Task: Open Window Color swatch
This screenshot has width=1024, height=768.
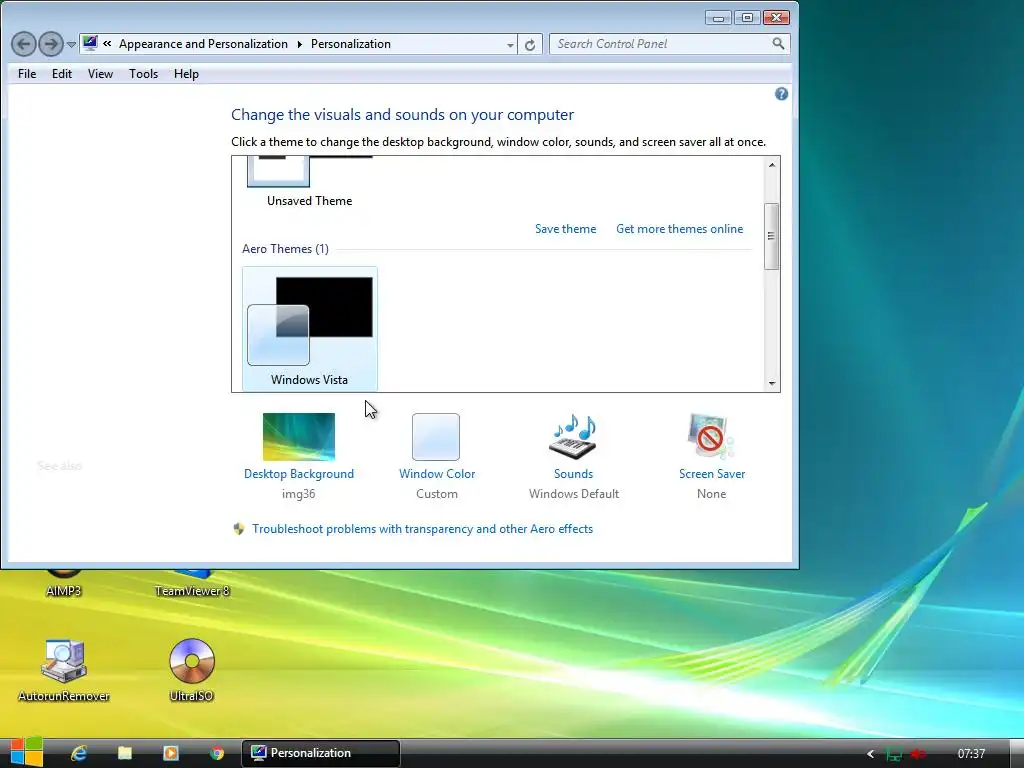Action: [x=436, y=437]
